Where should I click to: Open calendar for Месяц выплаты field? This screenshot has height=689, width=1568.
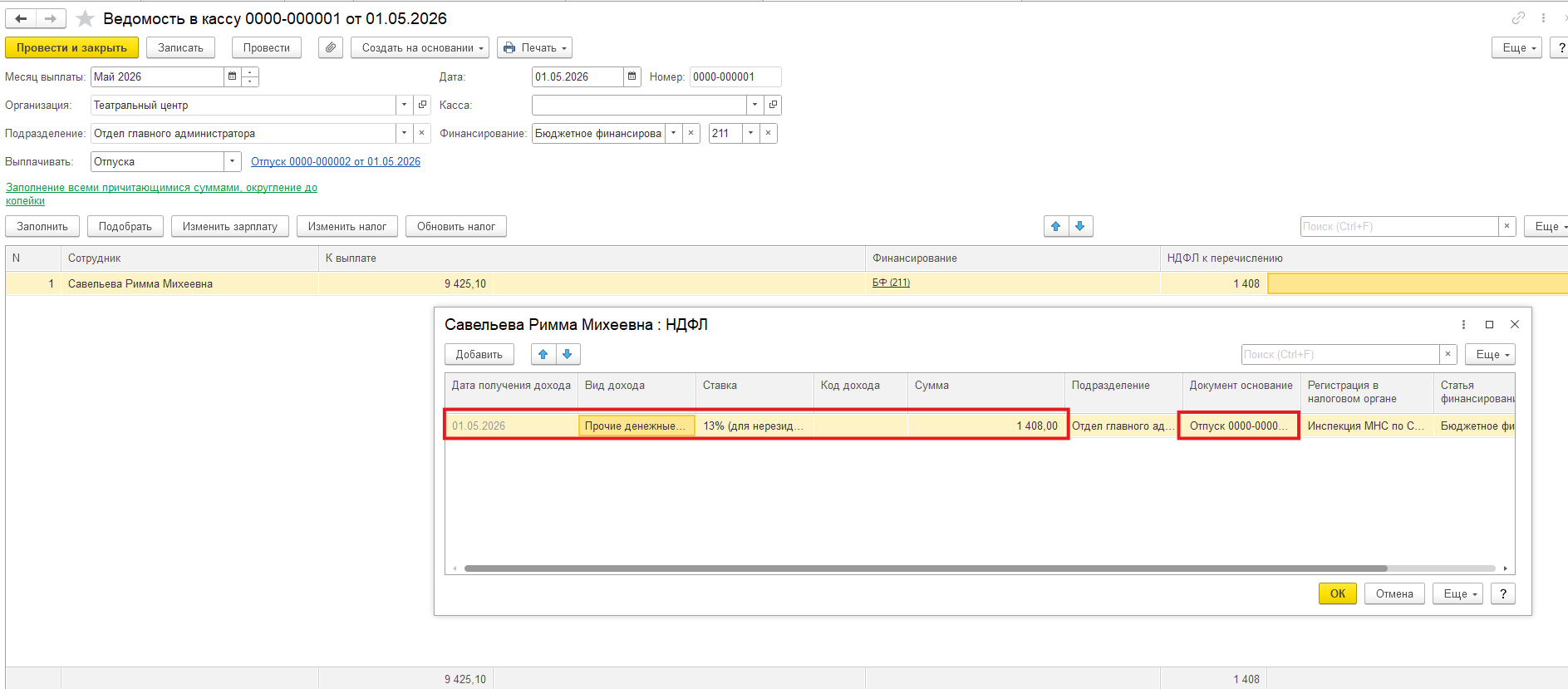point(232,76)
